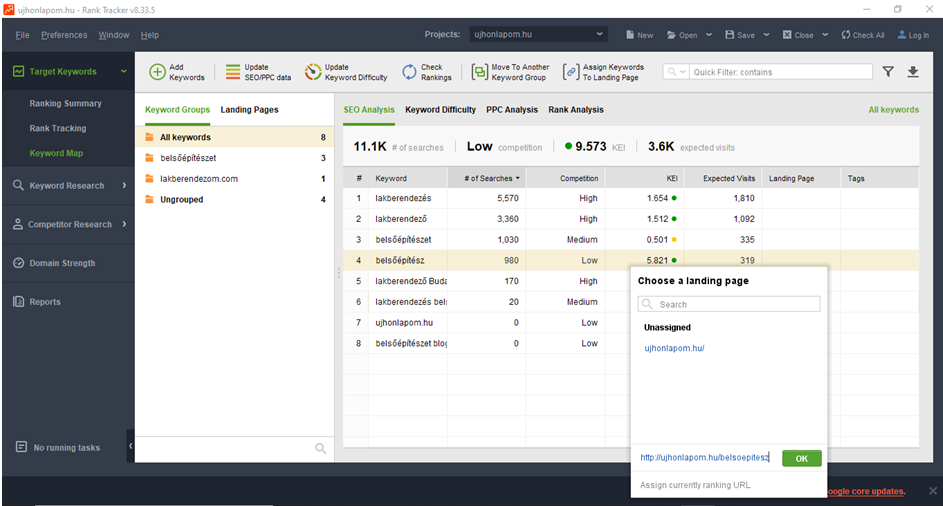Click the Quick Filter input field
943x506 pixels.
pos(781,72)
